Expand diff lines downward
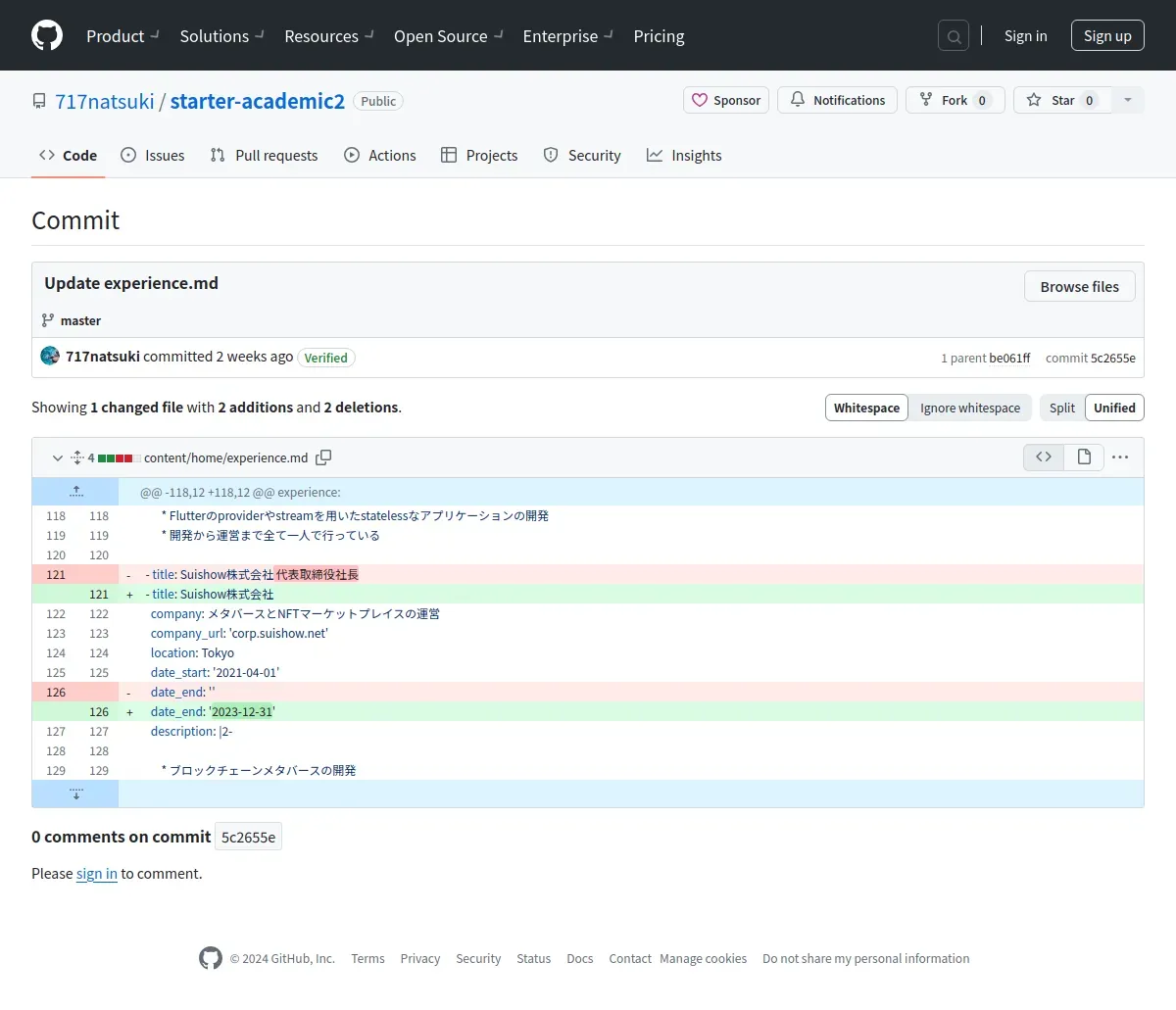 pos(75,794)
